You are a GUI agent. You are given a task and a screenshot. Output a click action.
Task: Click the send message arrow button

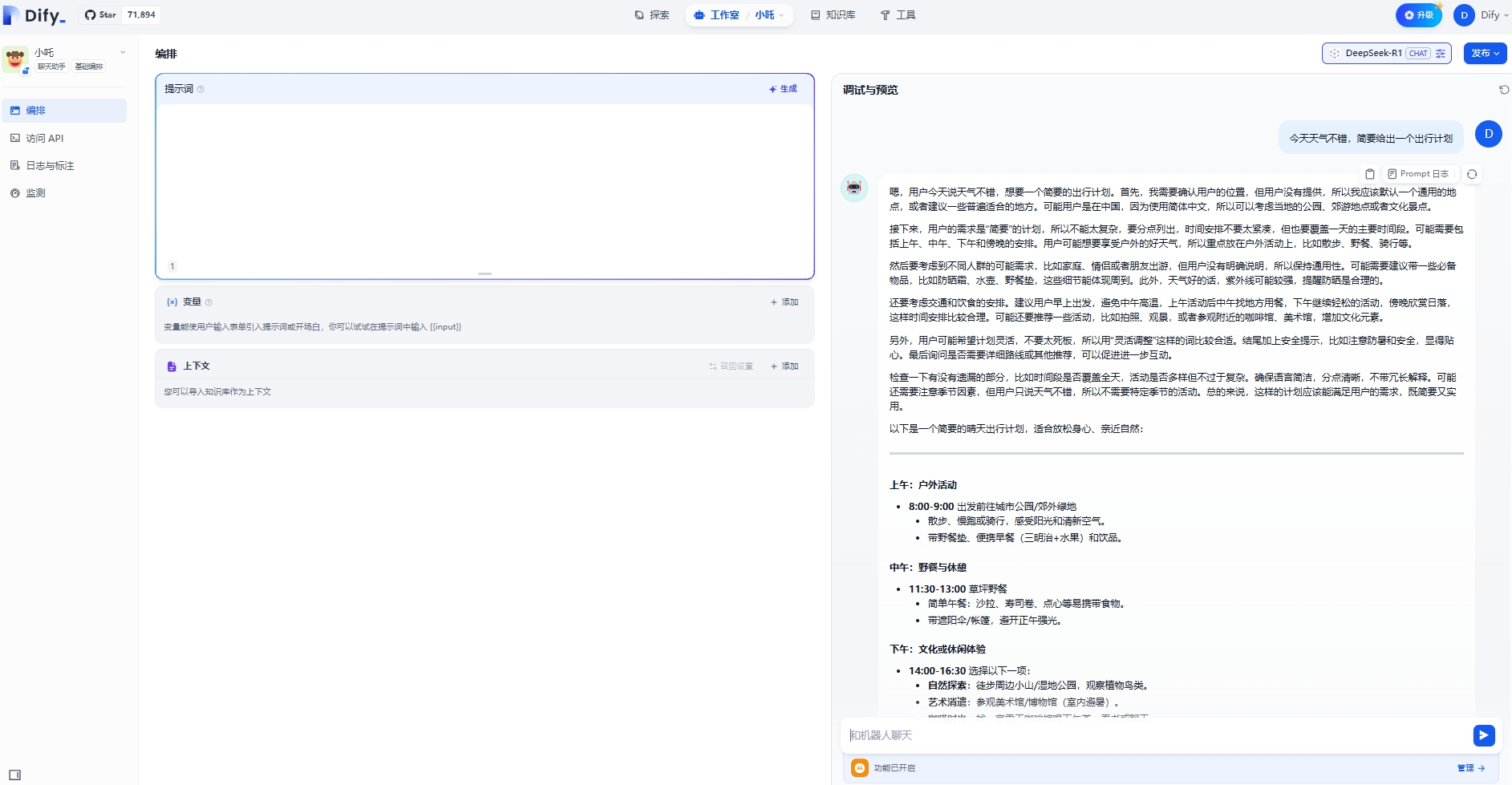(1483, 735)
